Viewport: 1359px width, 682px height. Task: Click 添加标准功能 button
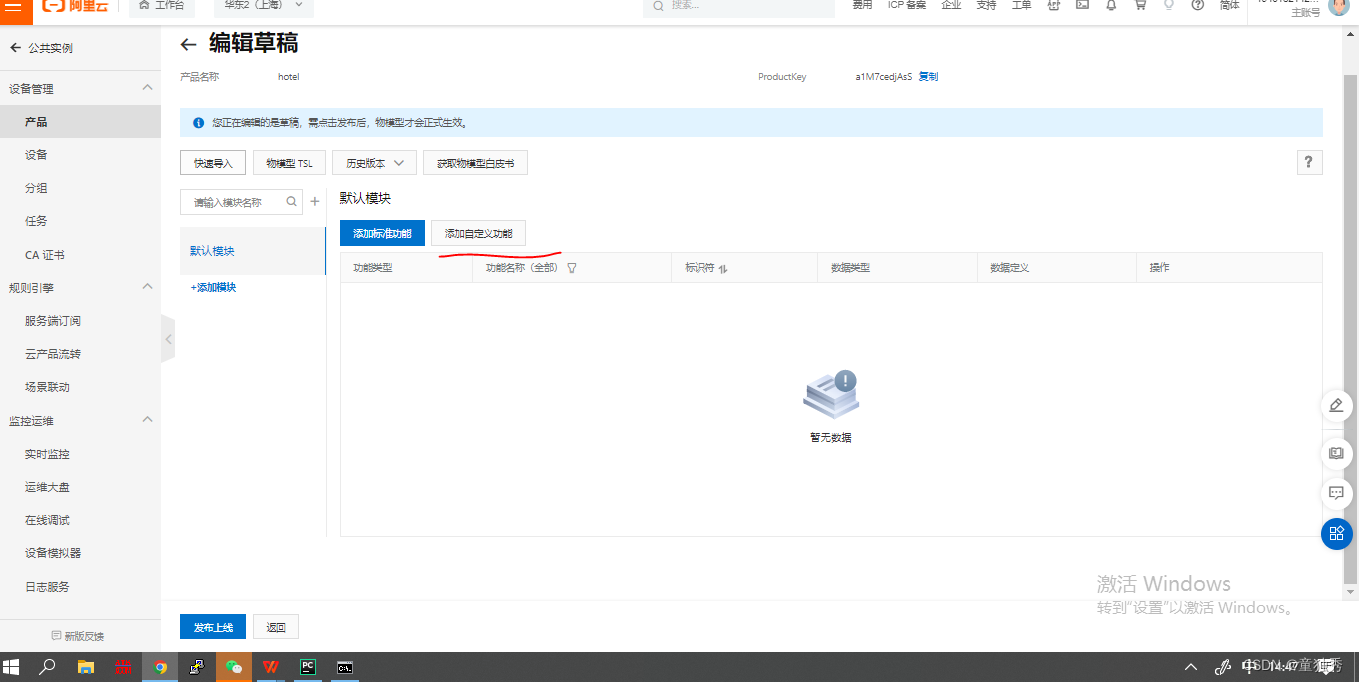coord(382,233)
